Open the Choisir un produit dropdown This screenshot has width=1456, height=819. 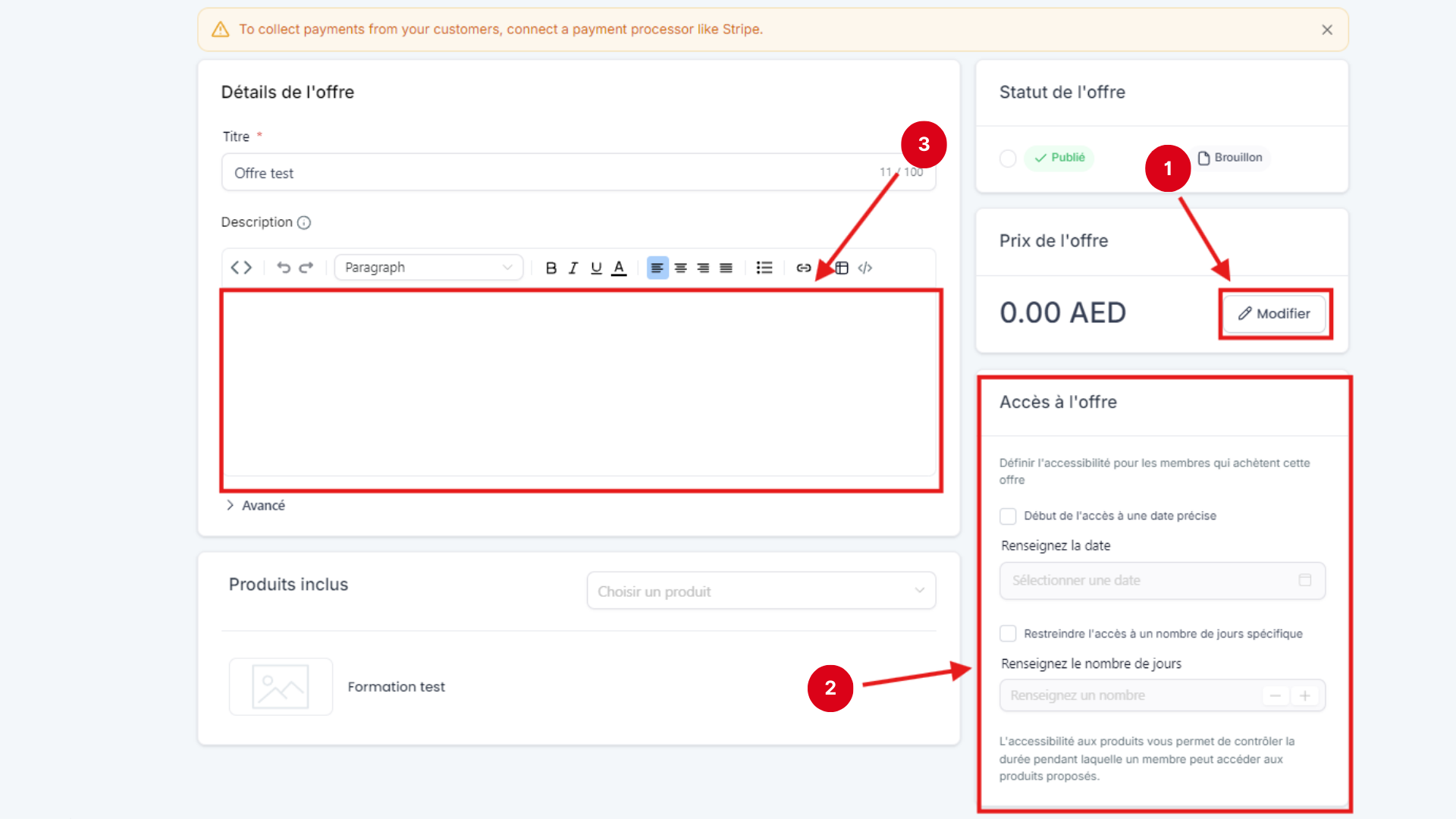(x=761, y=591)
